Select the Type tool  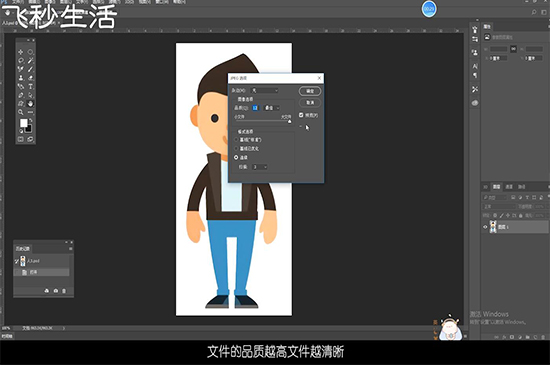tap(31, 87)
